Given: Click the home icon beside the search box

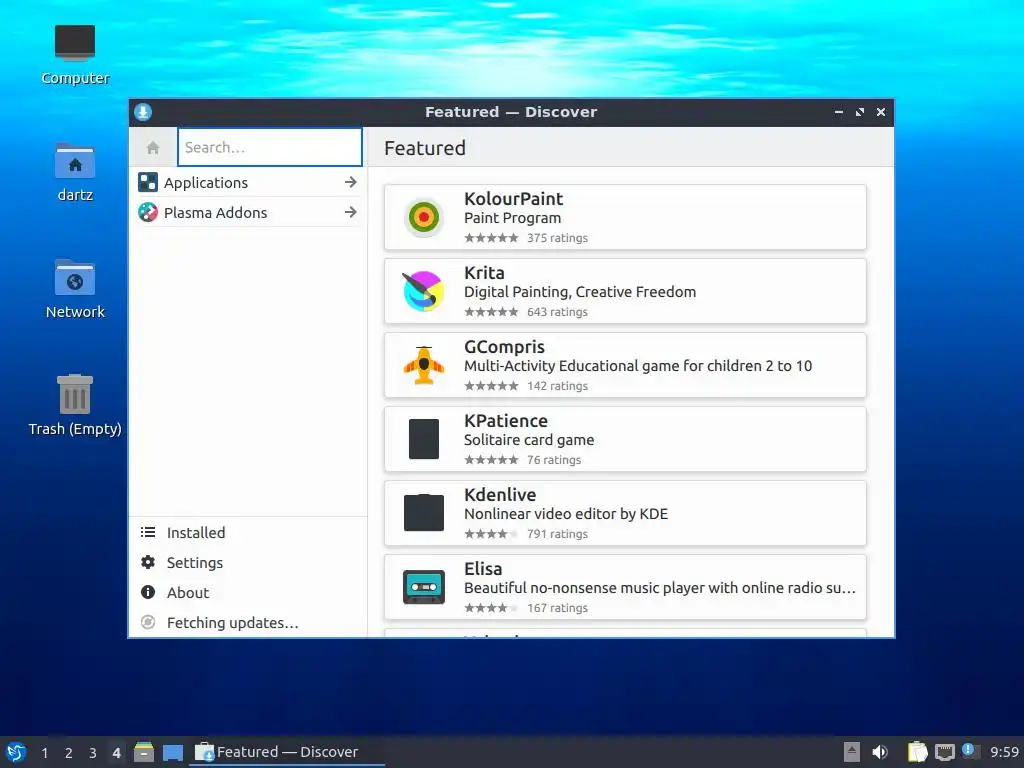Looking at the screenshot, I should (x=153, y=148).
